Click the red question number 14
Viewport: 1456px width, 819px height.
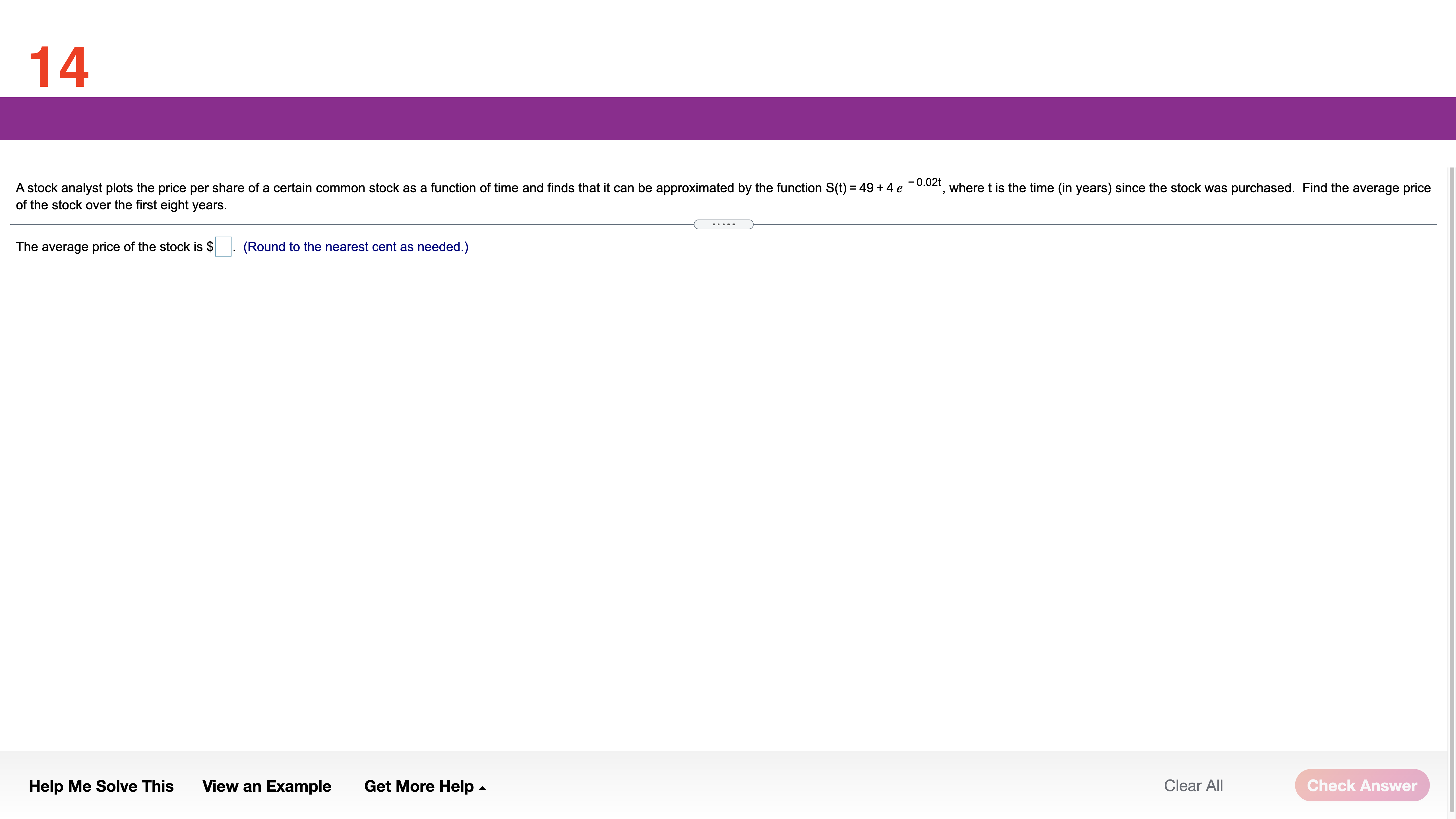coord(59,67)
